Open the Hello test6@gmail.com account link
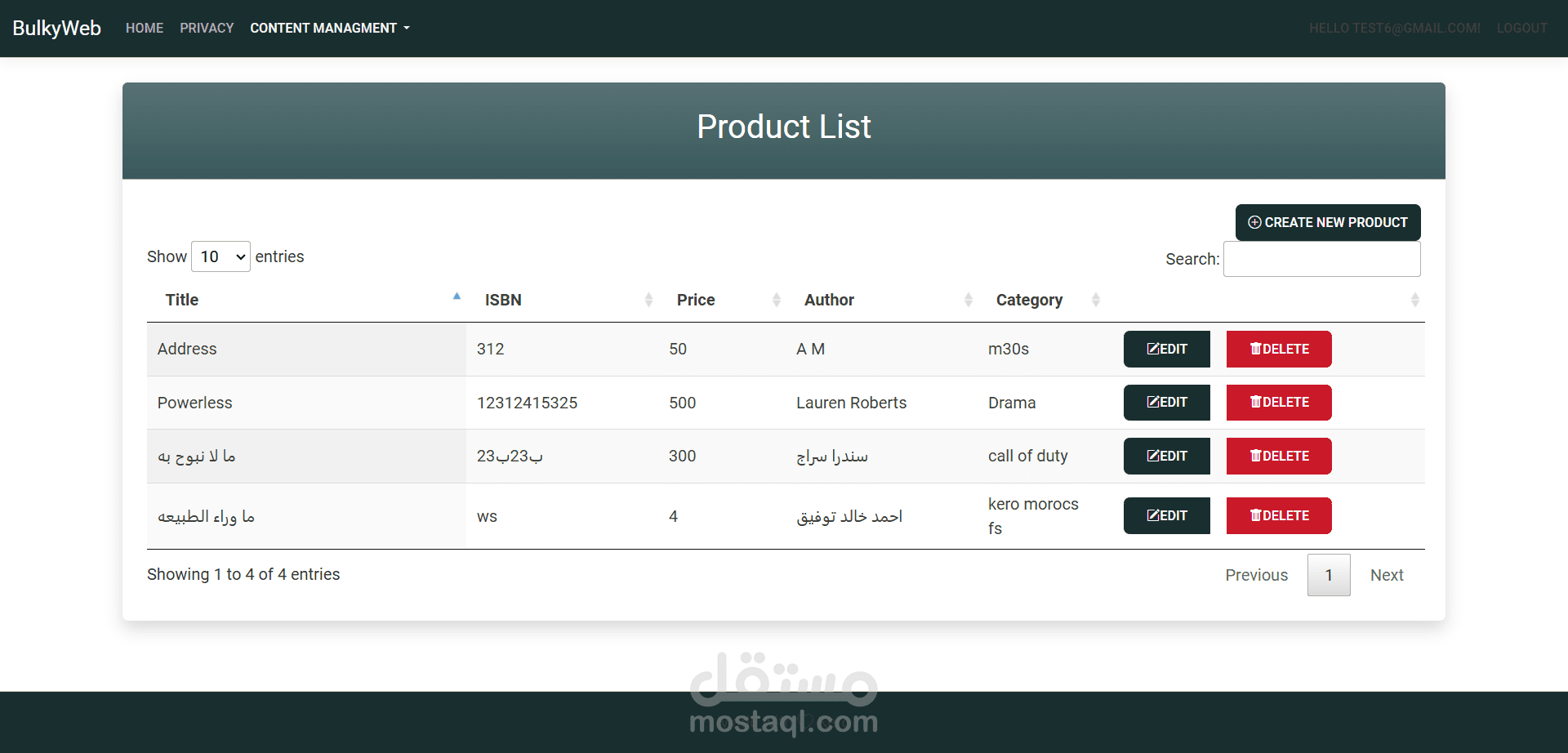1568x753 pixels. [x=1394, y=28]
